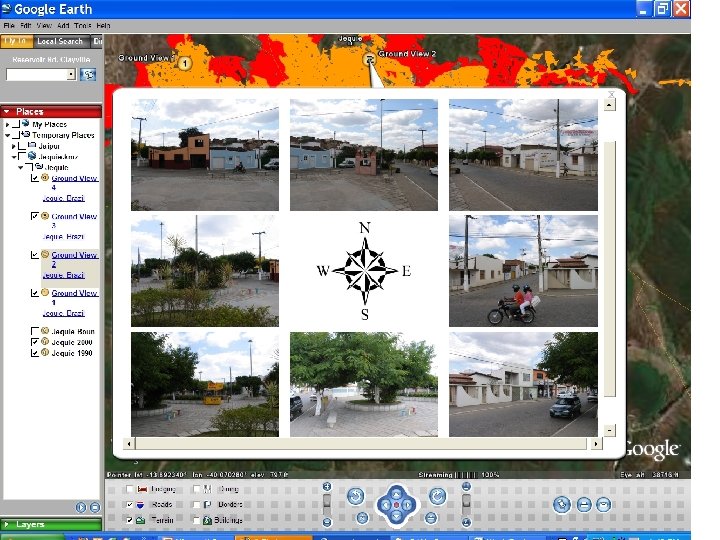The width and height of the screenshot is (720, 540).
Task: Uncheck Ground View 2 in Places
Action: point(34,254)
